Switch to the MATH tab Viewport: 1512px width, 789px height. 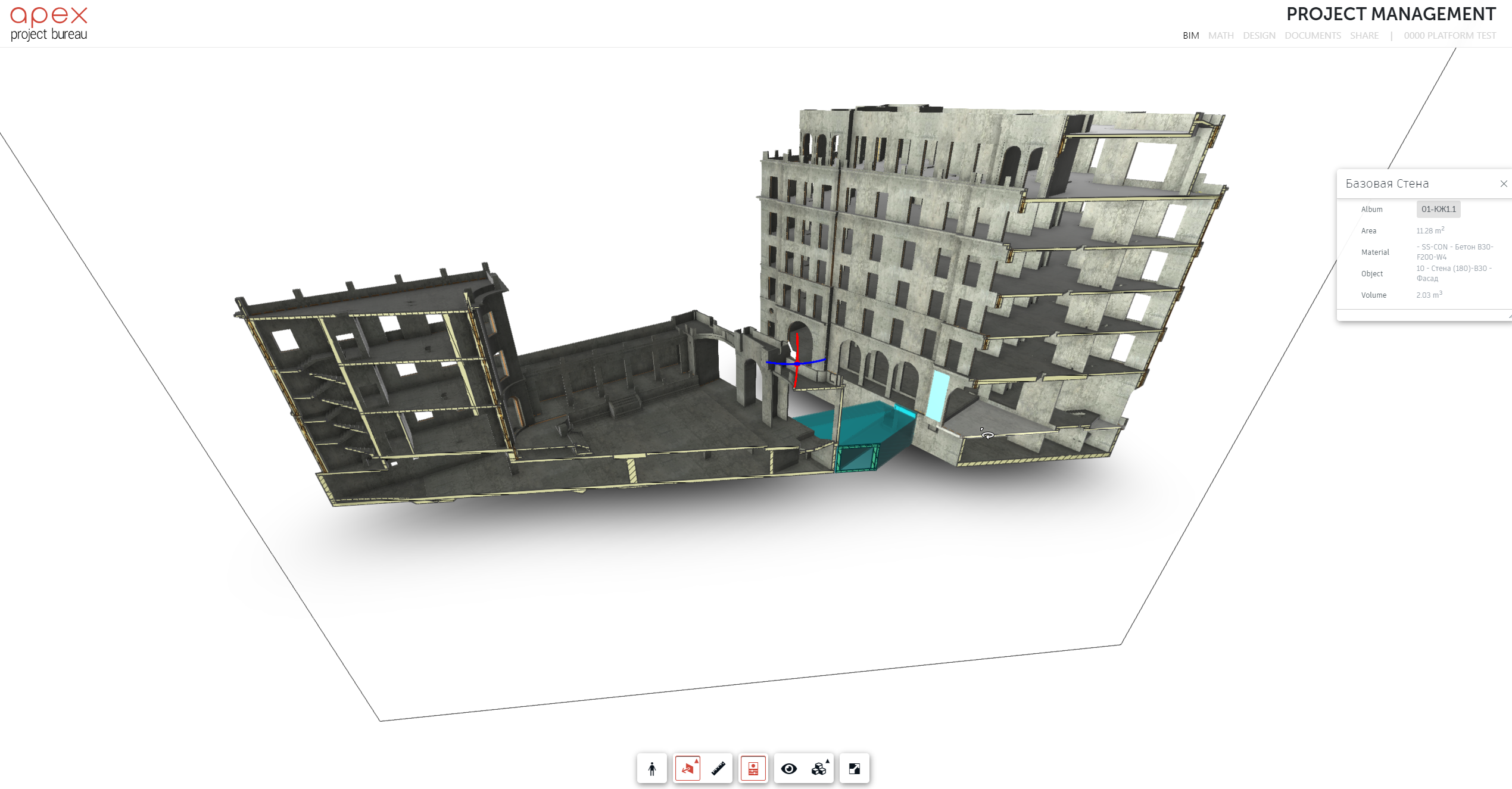pyautogui.click(x=1221, y=36)
